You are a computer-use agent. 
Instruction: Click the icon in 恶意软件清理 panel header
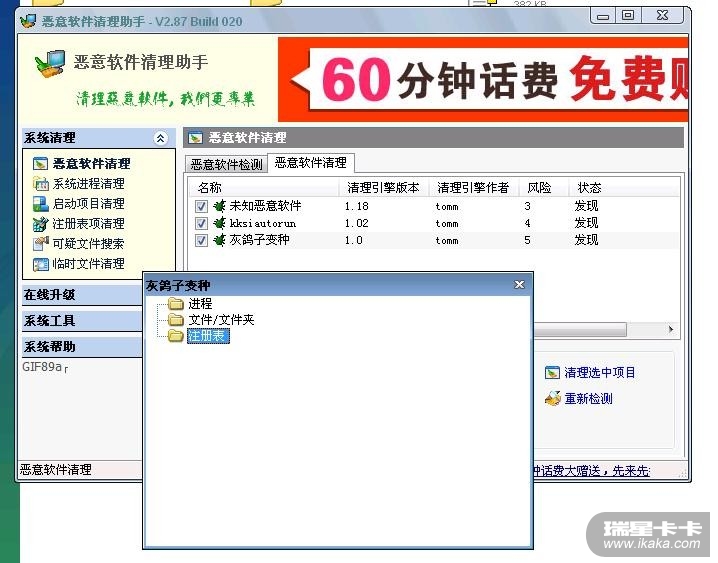[x=196, y=138]
